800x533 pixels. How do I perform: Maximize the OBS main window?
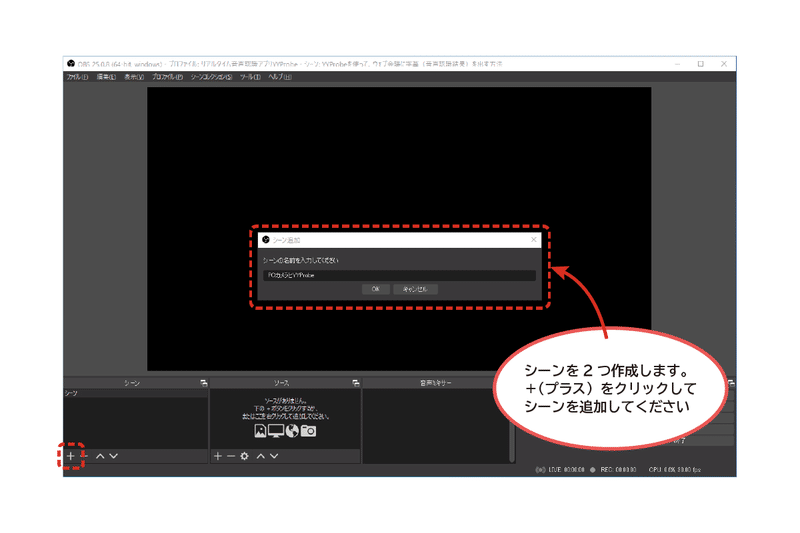pos(701,64)
